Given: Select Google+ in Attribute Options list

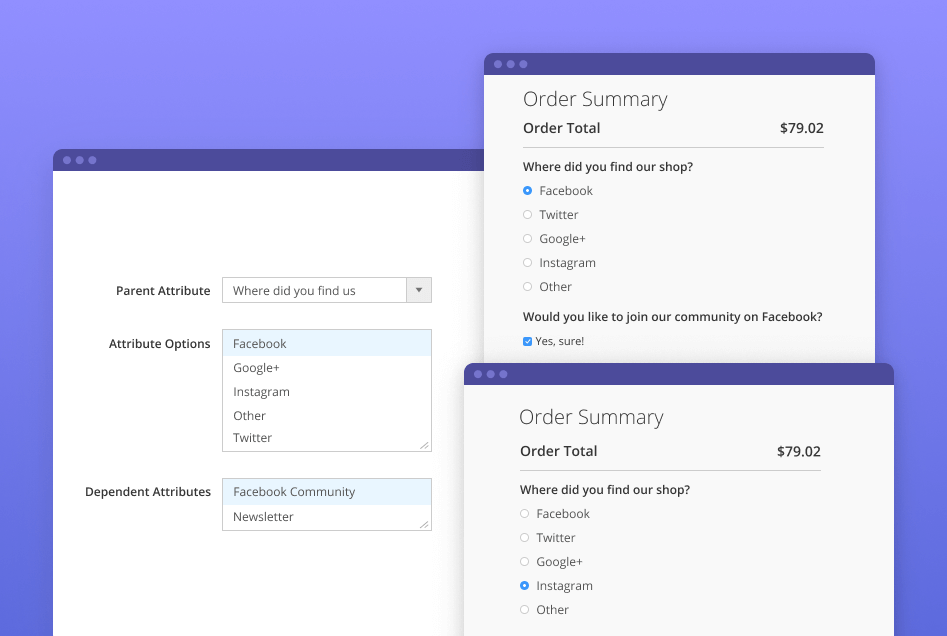Looking at the screenshot, I should (x=327, y=368).
